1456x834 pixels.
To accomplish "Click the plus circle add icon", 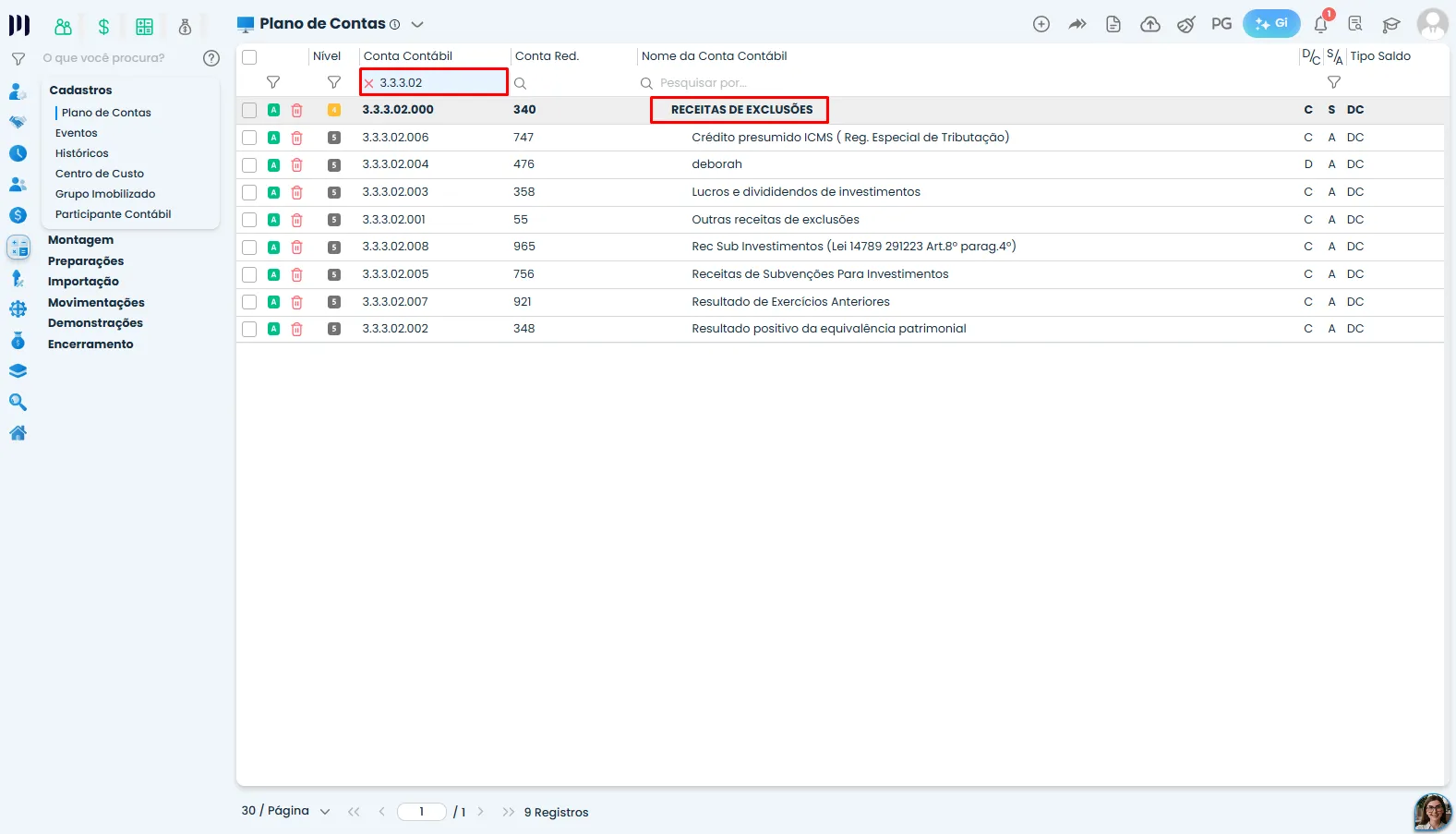I will point(1041,24).
